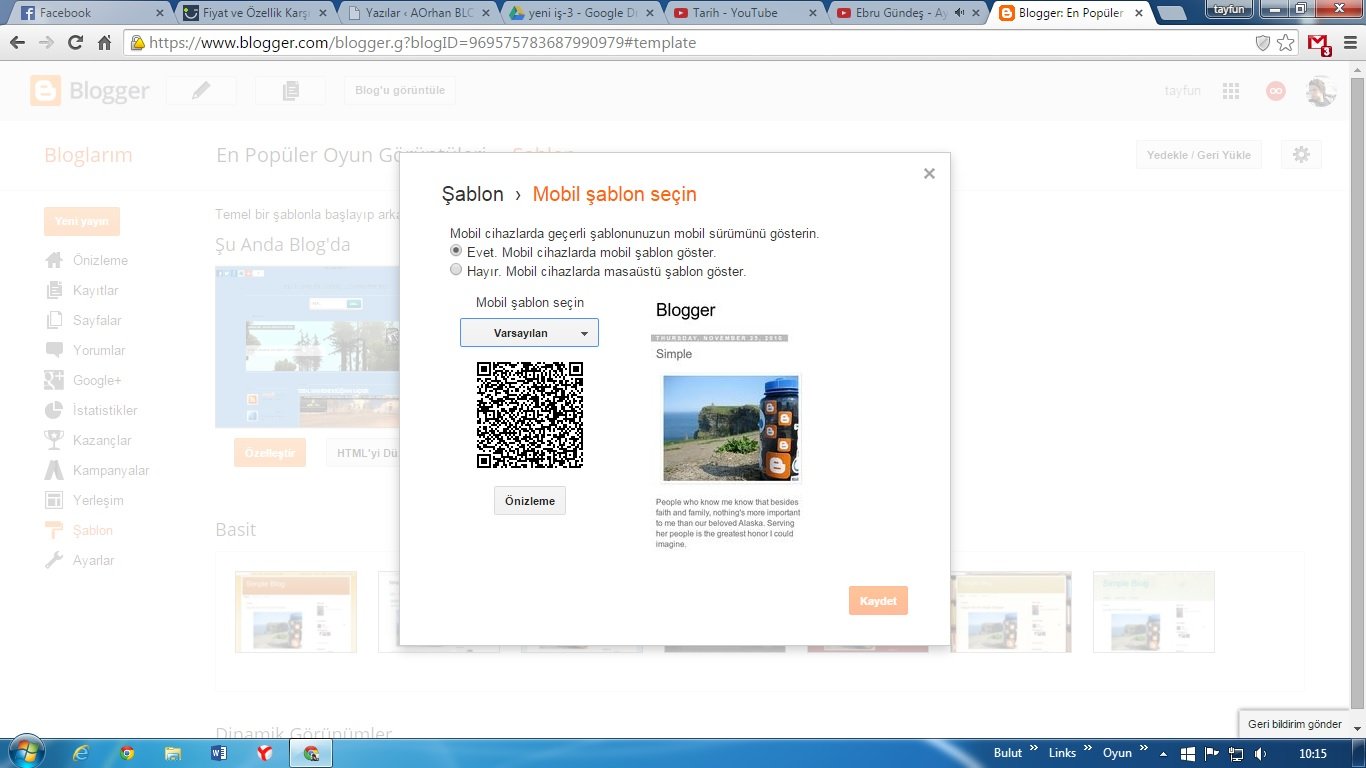
Task: Select the first Simple Blog template thumbnail
Action: click(x=296, y=612)
